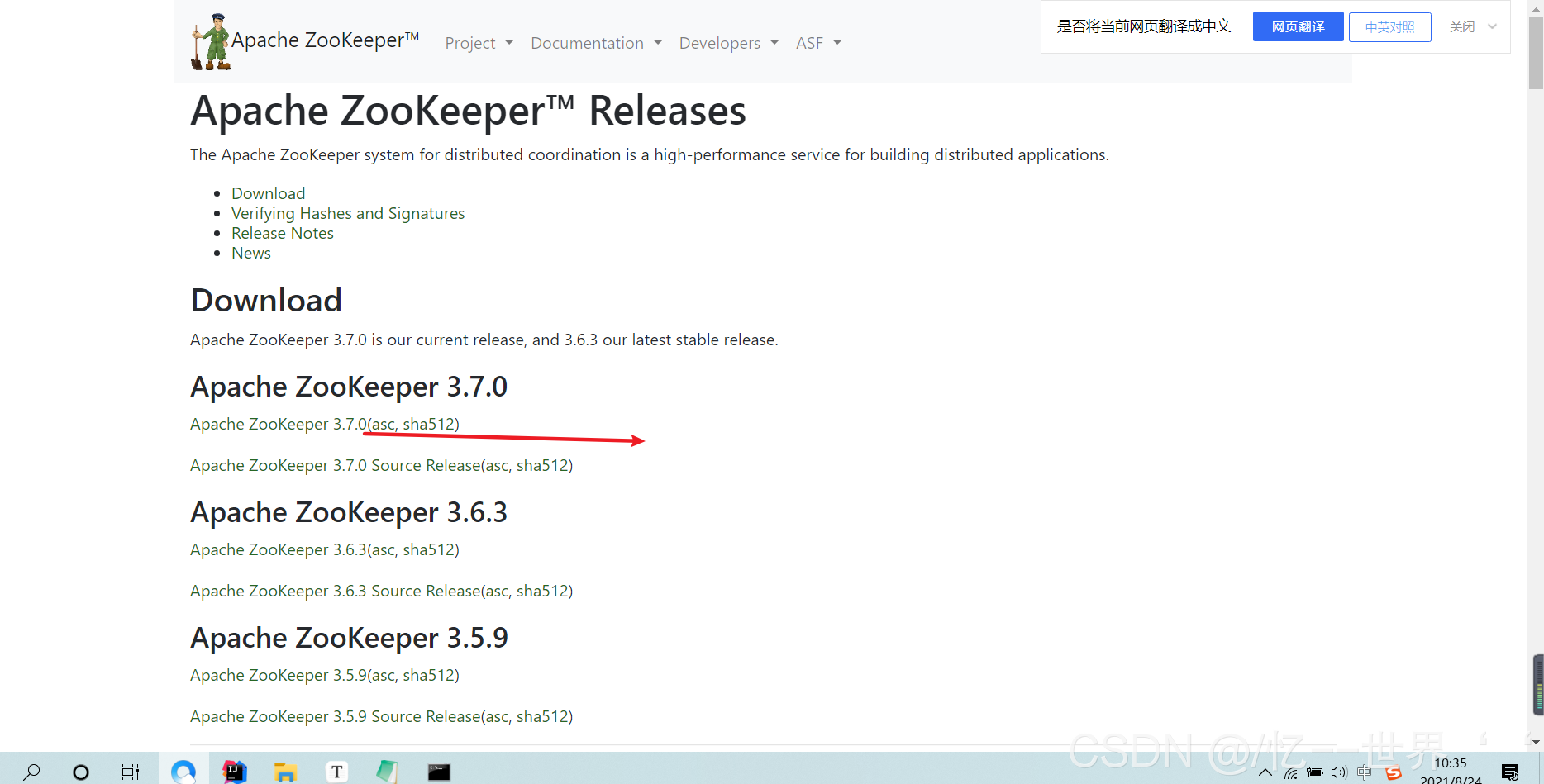Viewport: 1544px width, 784px height.
Task: Click 'Apache ZooKeeper 3.5.9' section heading
Action: click(349, 638)
